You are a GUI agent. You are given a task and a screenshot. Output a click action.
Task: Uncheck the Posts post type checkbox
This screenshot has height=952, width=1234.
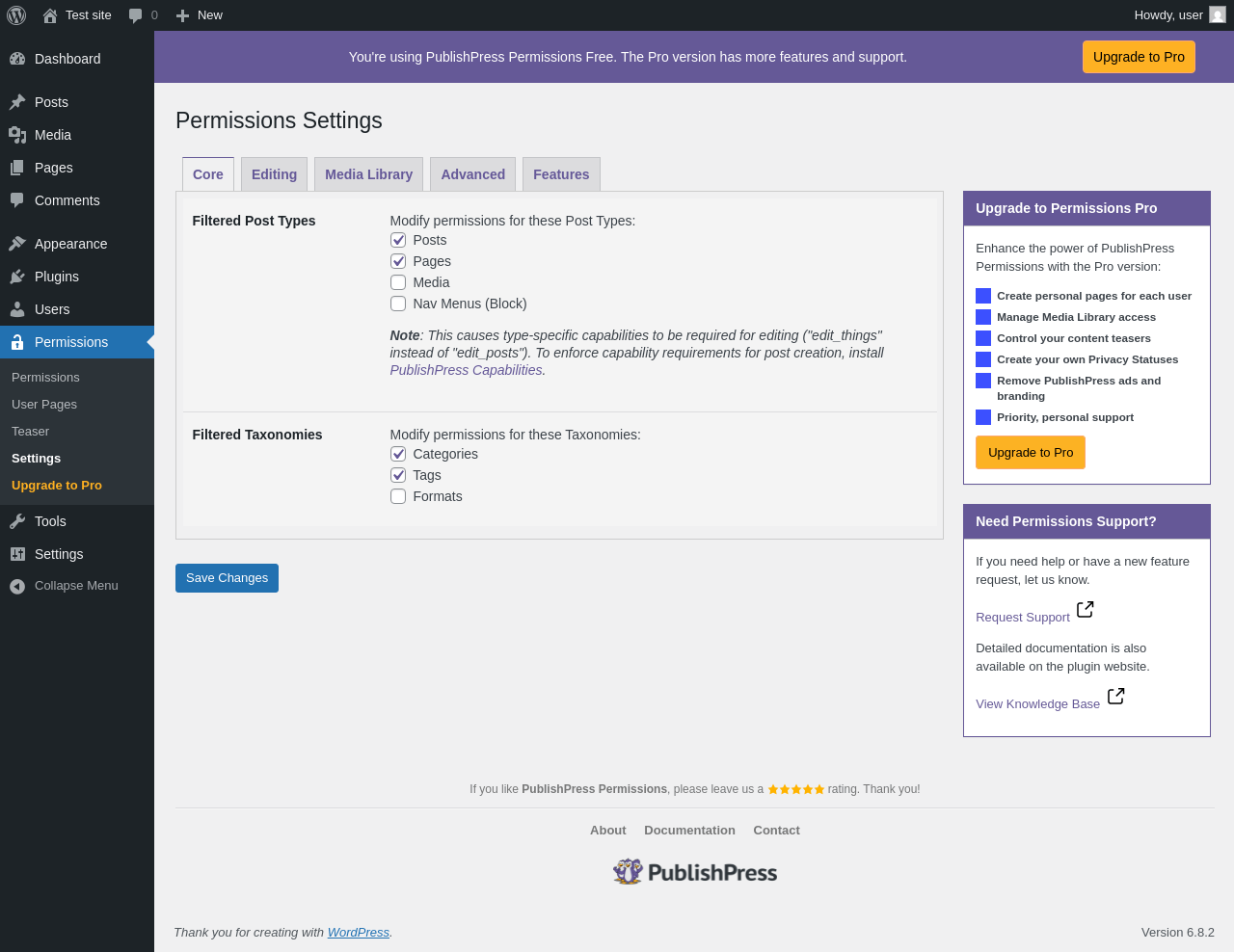[398, 240]
